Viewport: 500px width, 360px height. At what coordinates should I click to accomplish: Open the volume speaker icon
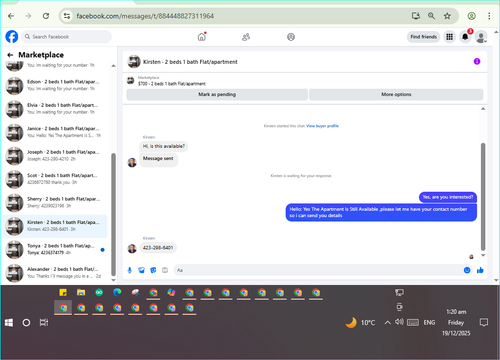[x=399, y=322]
